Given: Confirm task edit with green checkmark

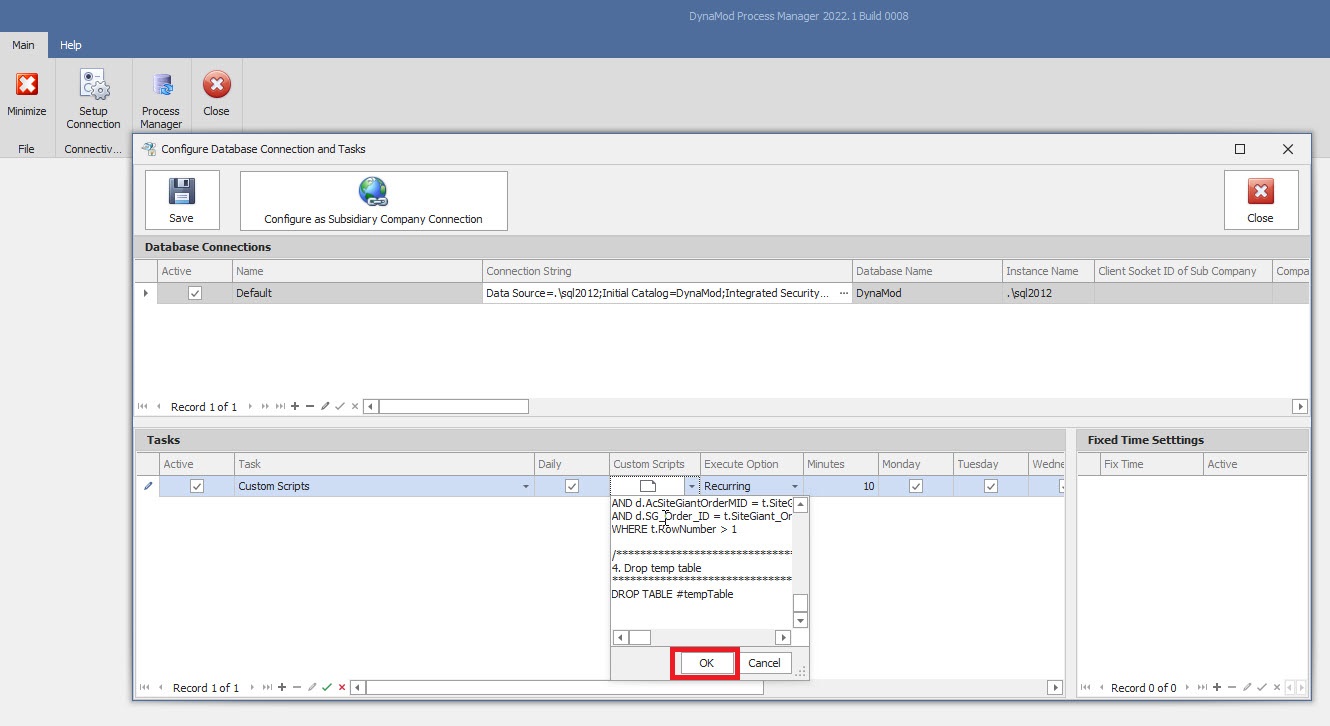Looking at the screenshot, I should pos(327,688).
